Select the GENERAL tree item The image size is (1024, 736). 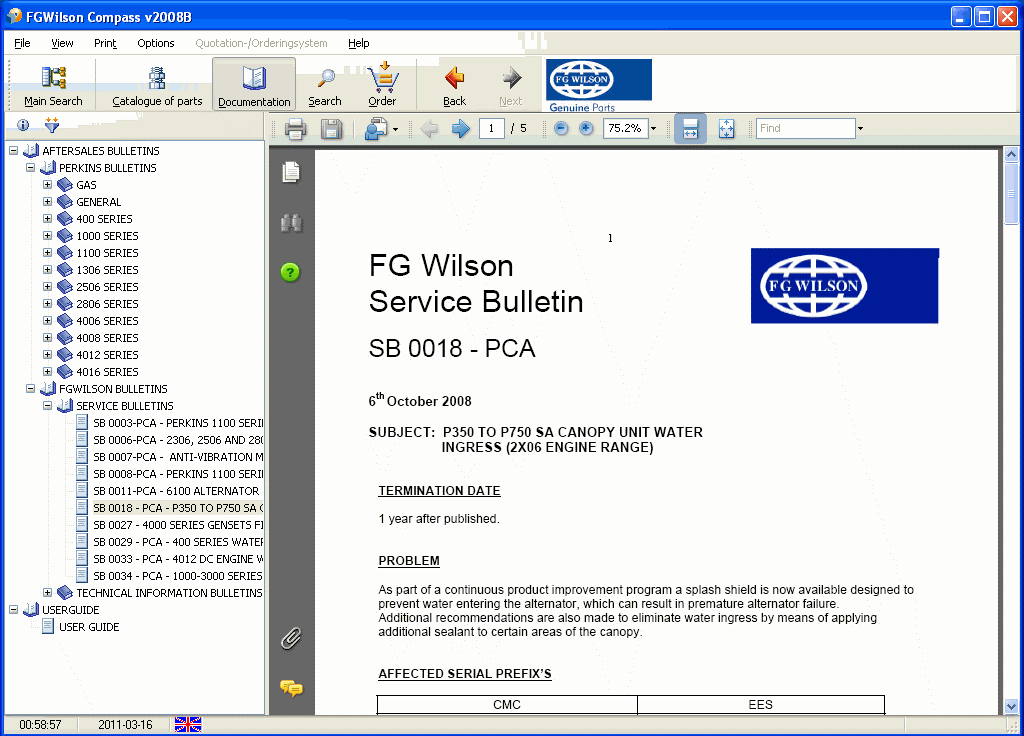tap(99, 202)
